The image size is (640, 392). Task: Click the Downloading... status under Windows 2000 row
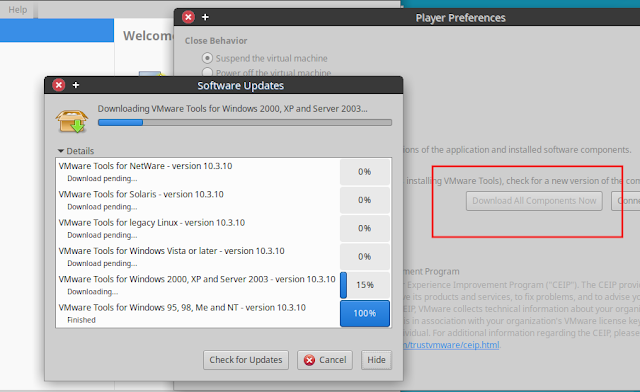[x=92, y=292]
